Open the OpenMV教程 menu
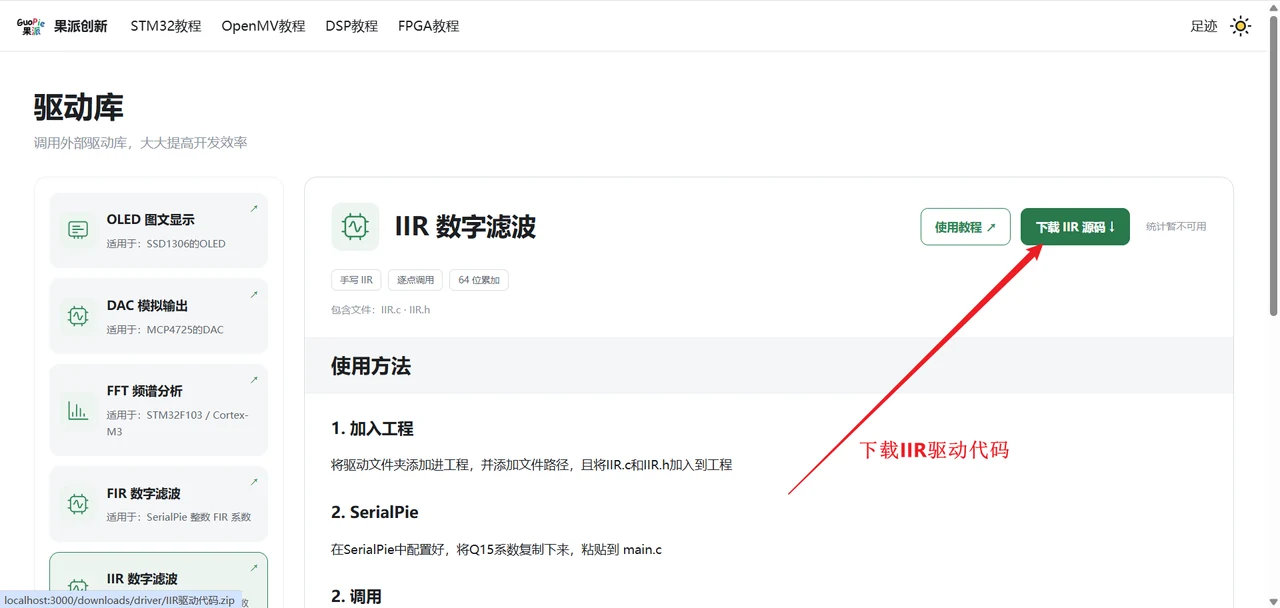This screenshot has width=1280, height=608. [263, 26]
